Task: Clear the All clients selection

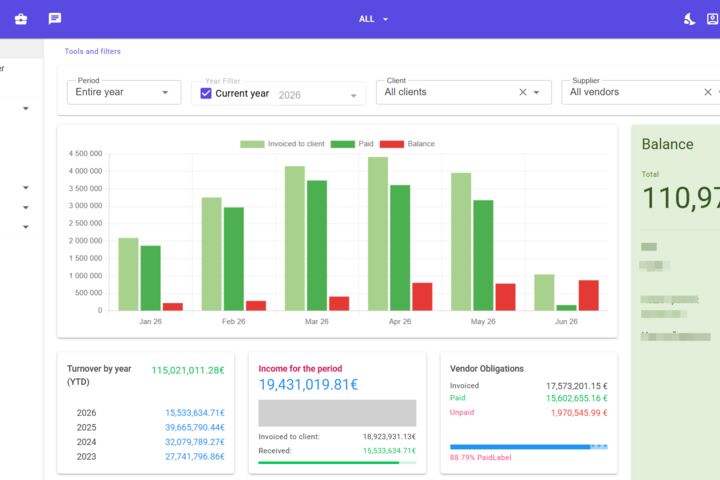Action: (x=523, y=92)
